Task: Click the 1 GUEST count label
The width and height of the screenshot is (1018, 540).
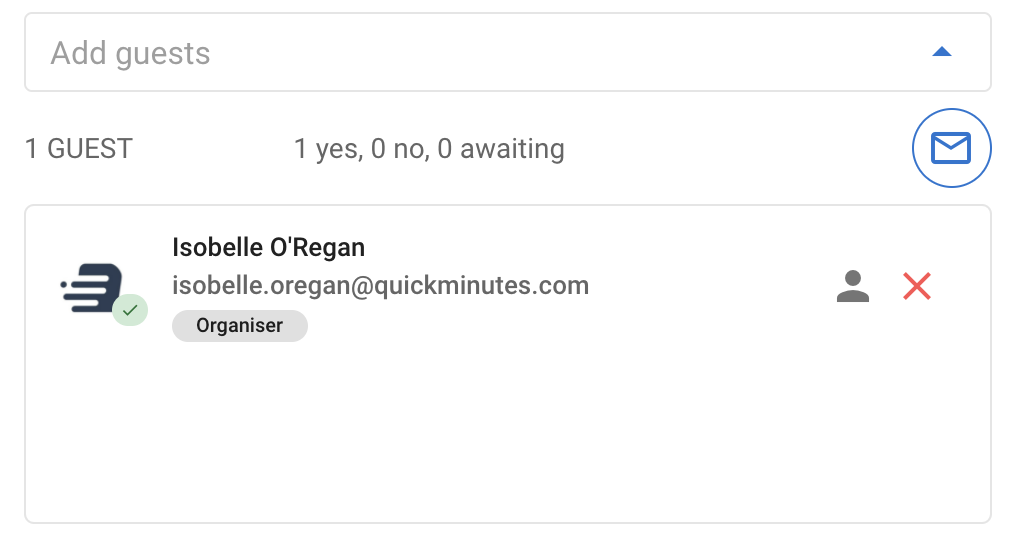Action: click(x=79, y=149)
